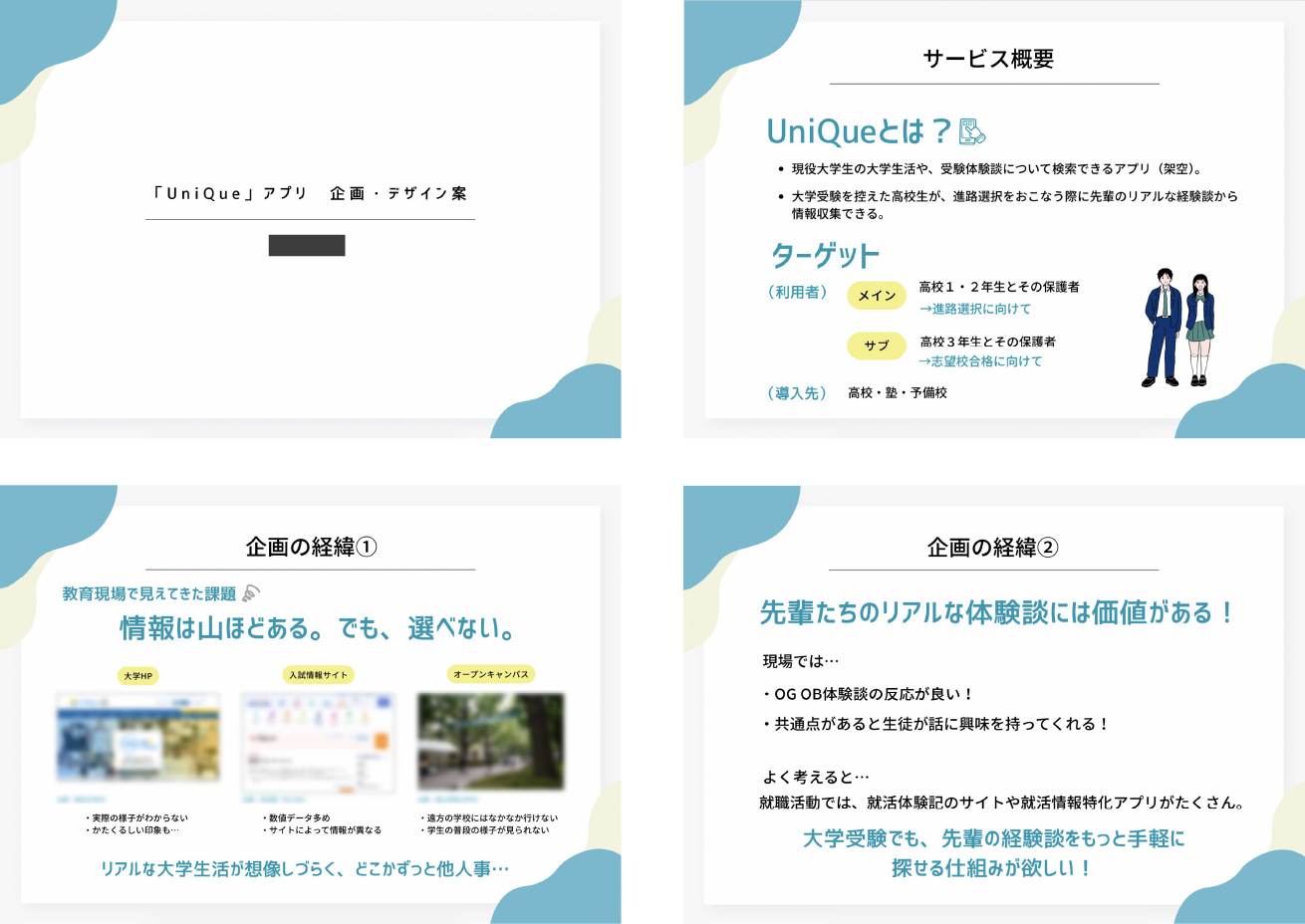Click the text →進路選択に向けて
This screenshot has height=924, width=1305.
click(975, 309)
